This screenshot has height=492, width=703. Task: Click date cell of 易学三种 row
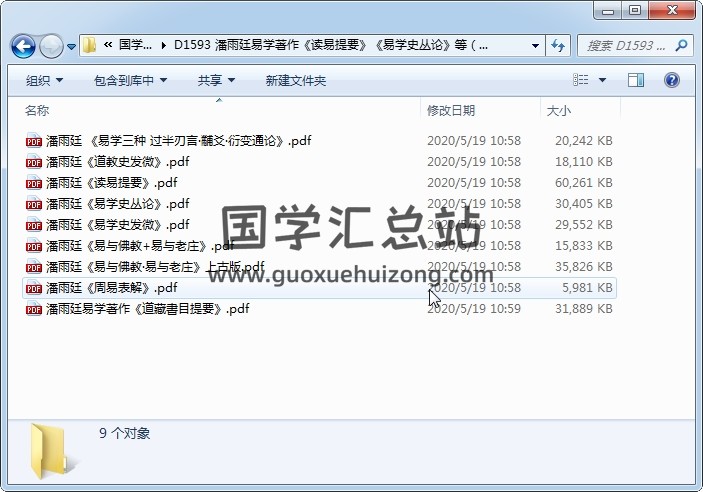(474, 141)
